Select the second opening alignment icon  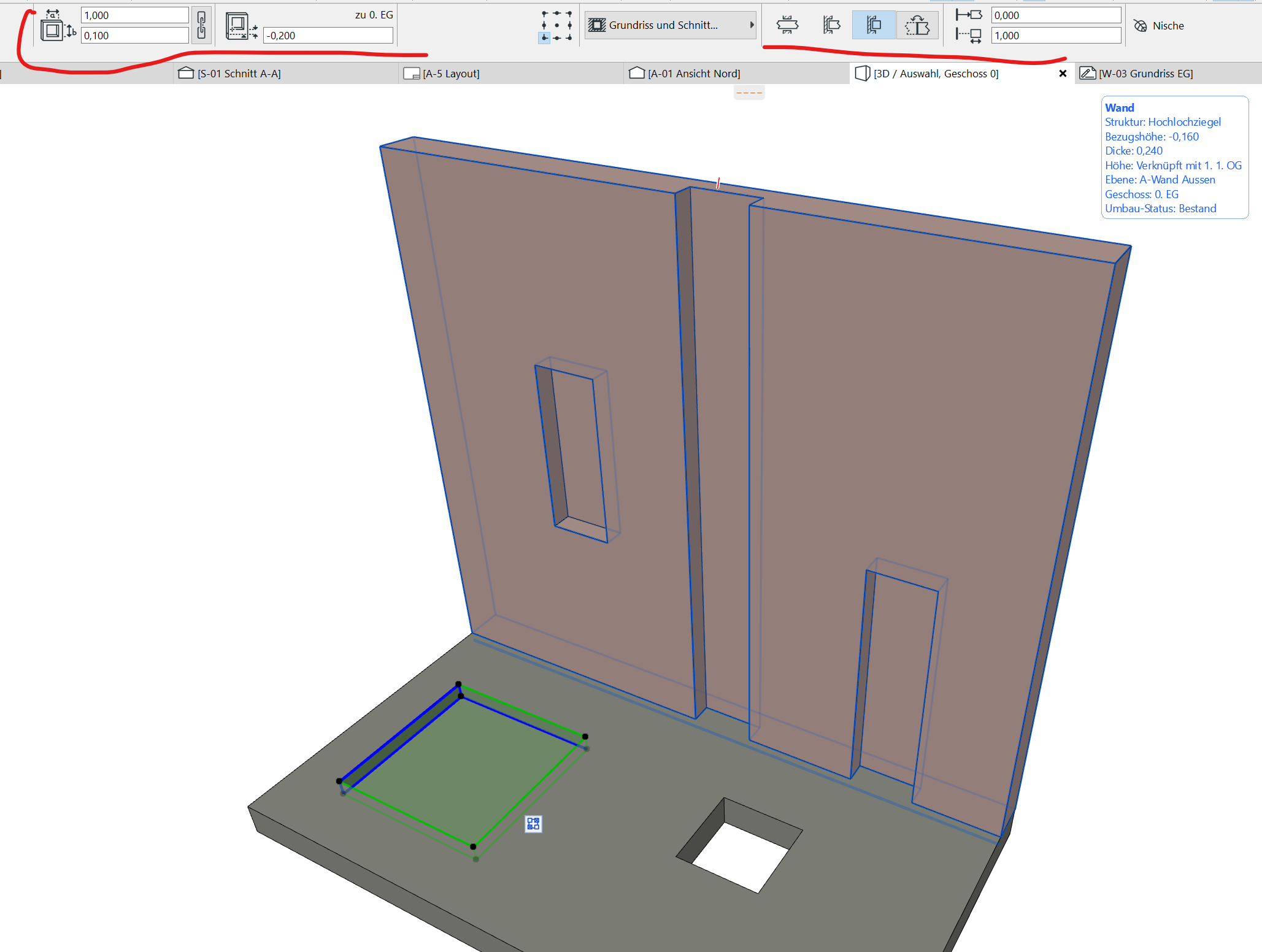[x=831, y=25]
